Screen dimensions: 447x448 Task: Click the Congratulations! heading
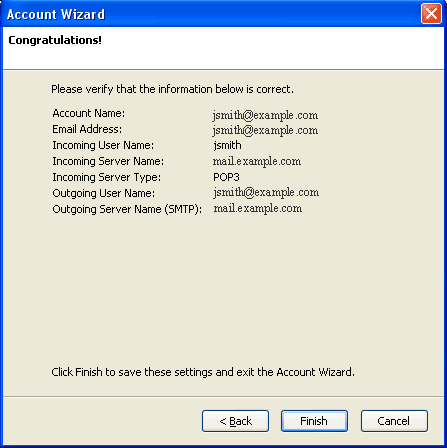55,40
